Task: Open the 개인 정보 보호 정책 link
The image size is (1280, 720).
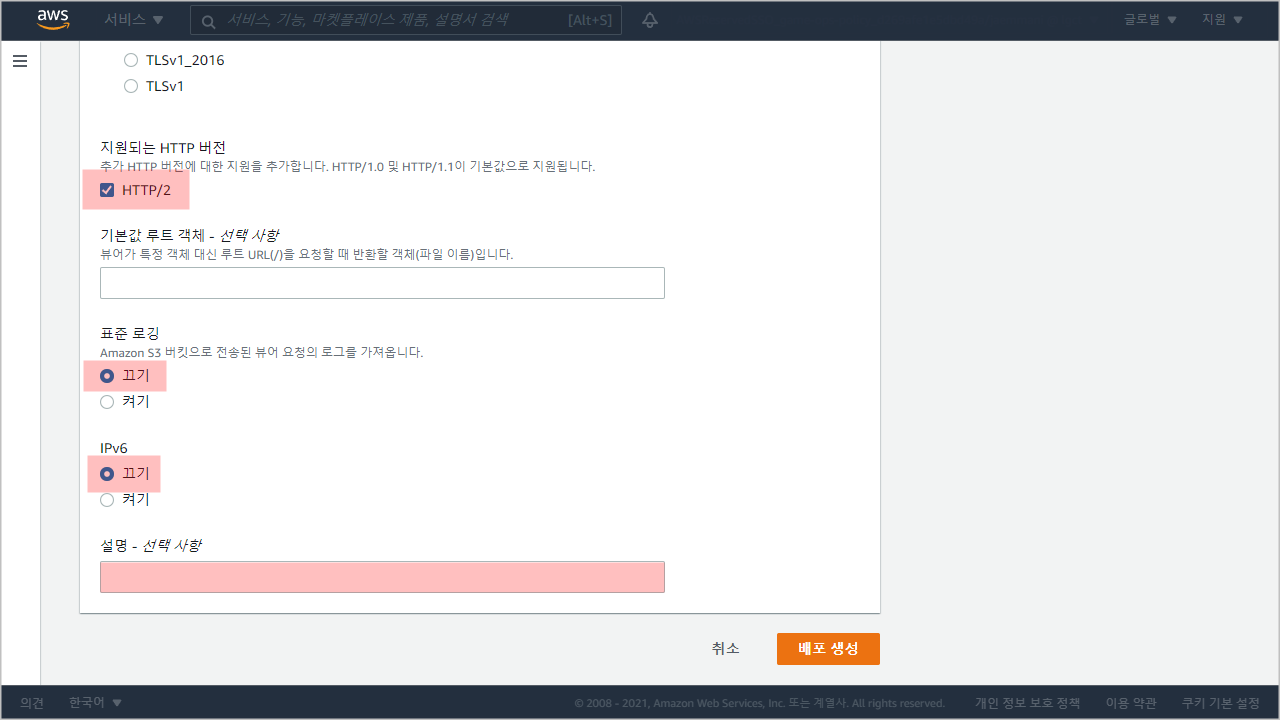Action: (x=1028, y=703)
